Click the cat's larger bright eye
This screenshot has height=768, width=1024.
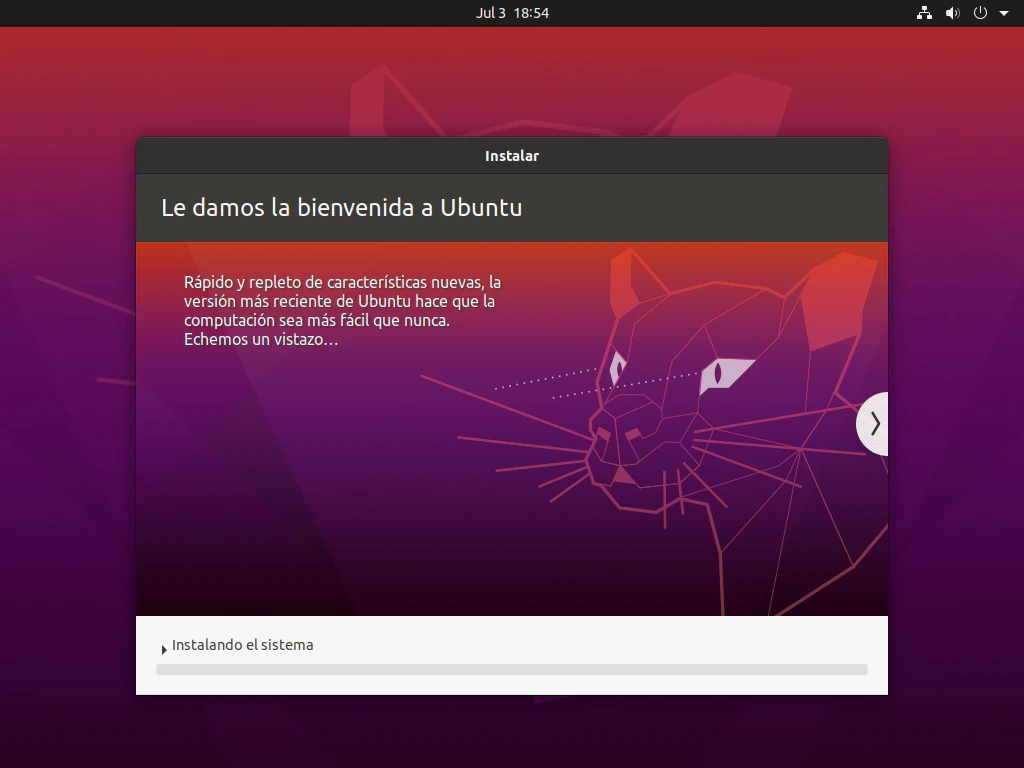pos(726,374)
